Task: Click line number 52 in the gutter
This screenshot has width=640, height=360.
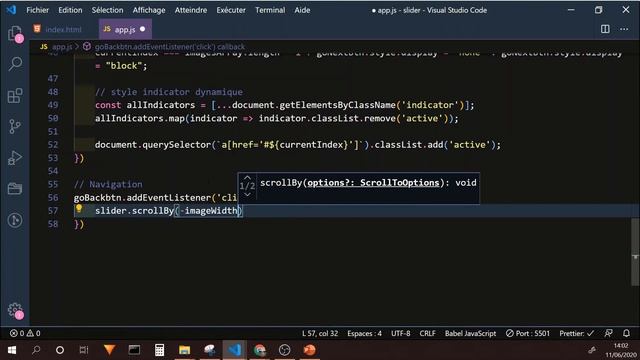Action: pyautogui.click(x=53, y=144)
